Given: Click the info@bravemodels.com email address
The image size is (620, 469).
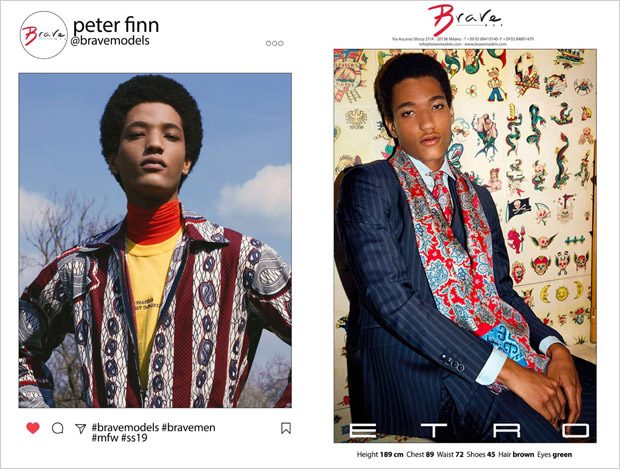Looking at the screenshot, I should (440, 44).
